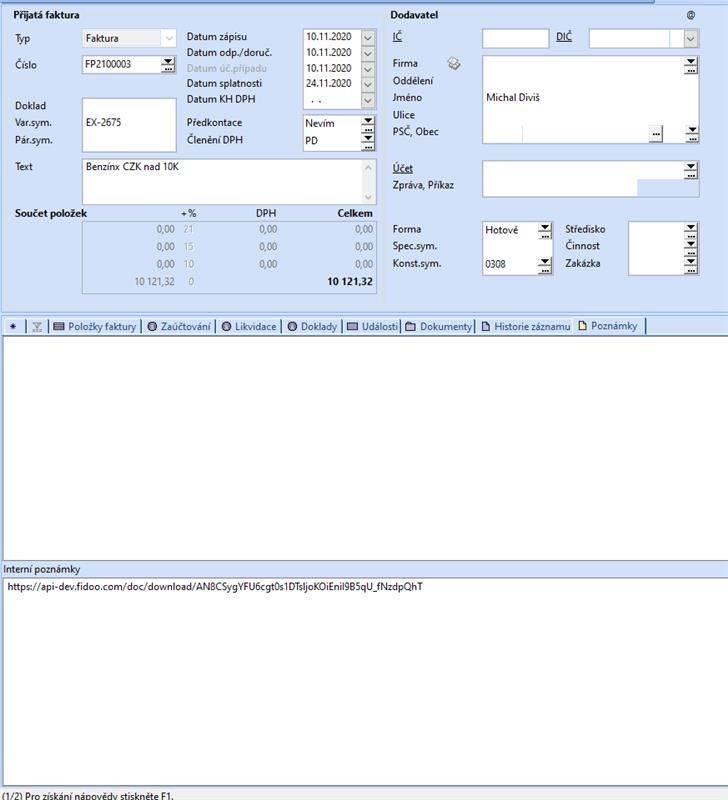The width and height of the screenshot is (728, 800).
Task: Open the Členění DPH list picker button
Action: tap(368, 141)
